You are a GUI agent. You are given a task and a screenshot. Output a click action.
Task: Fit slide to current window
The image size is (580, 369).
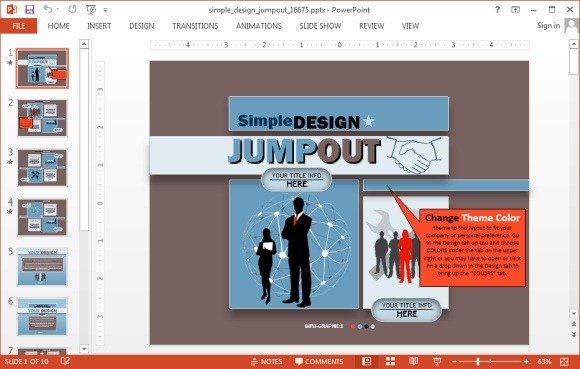564,361
